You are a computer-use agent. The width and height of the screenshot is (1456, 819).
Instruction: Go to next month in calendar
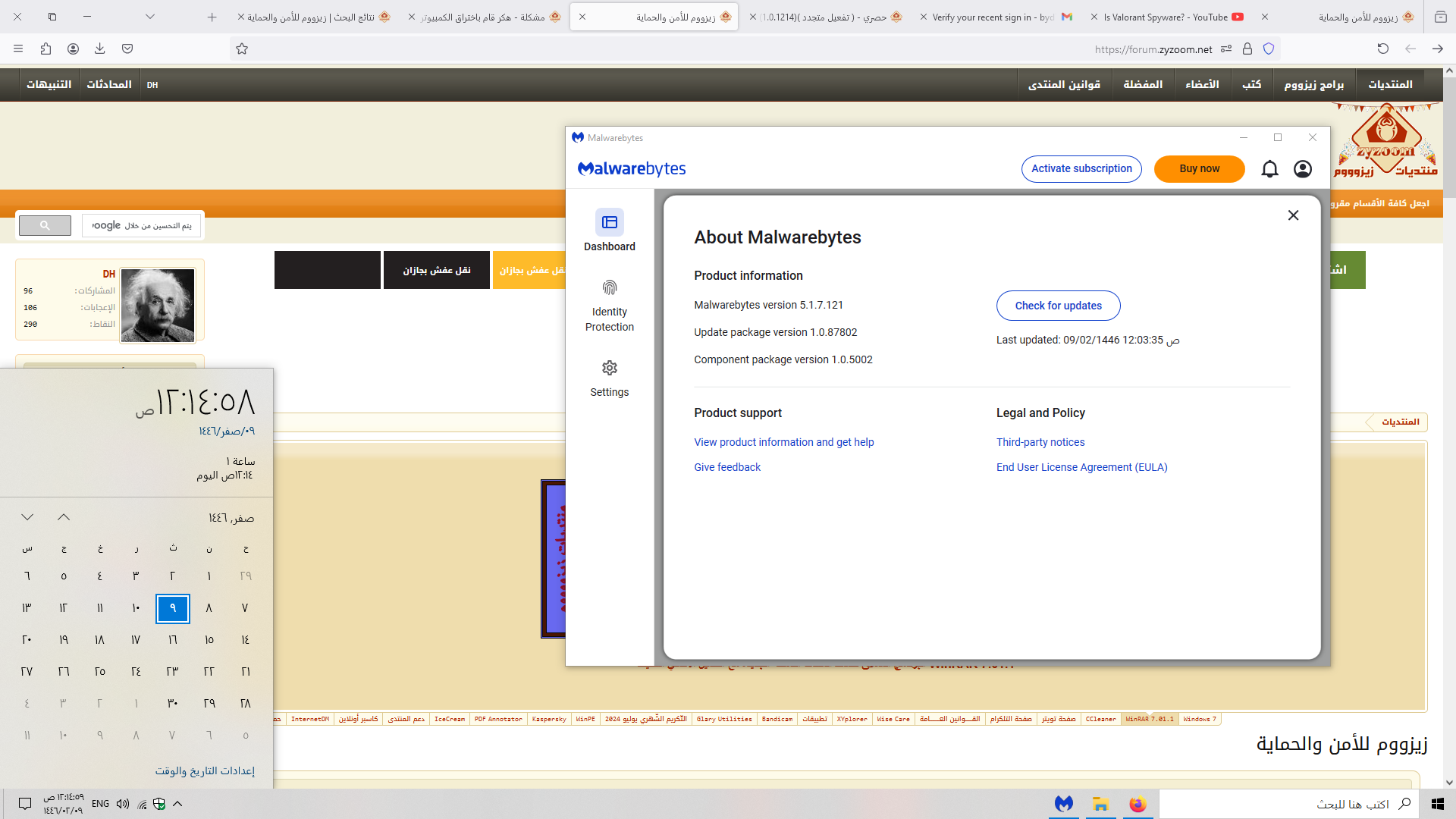tap(27, 517)
